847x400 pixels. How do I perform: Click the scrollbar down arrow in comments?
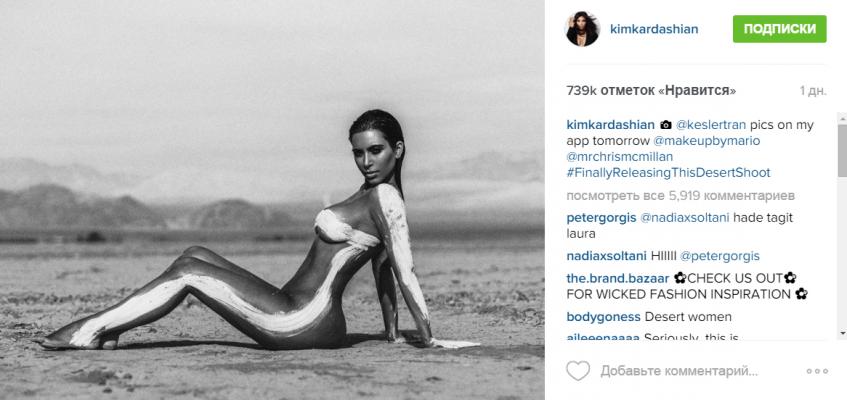(x=842, y=335)
